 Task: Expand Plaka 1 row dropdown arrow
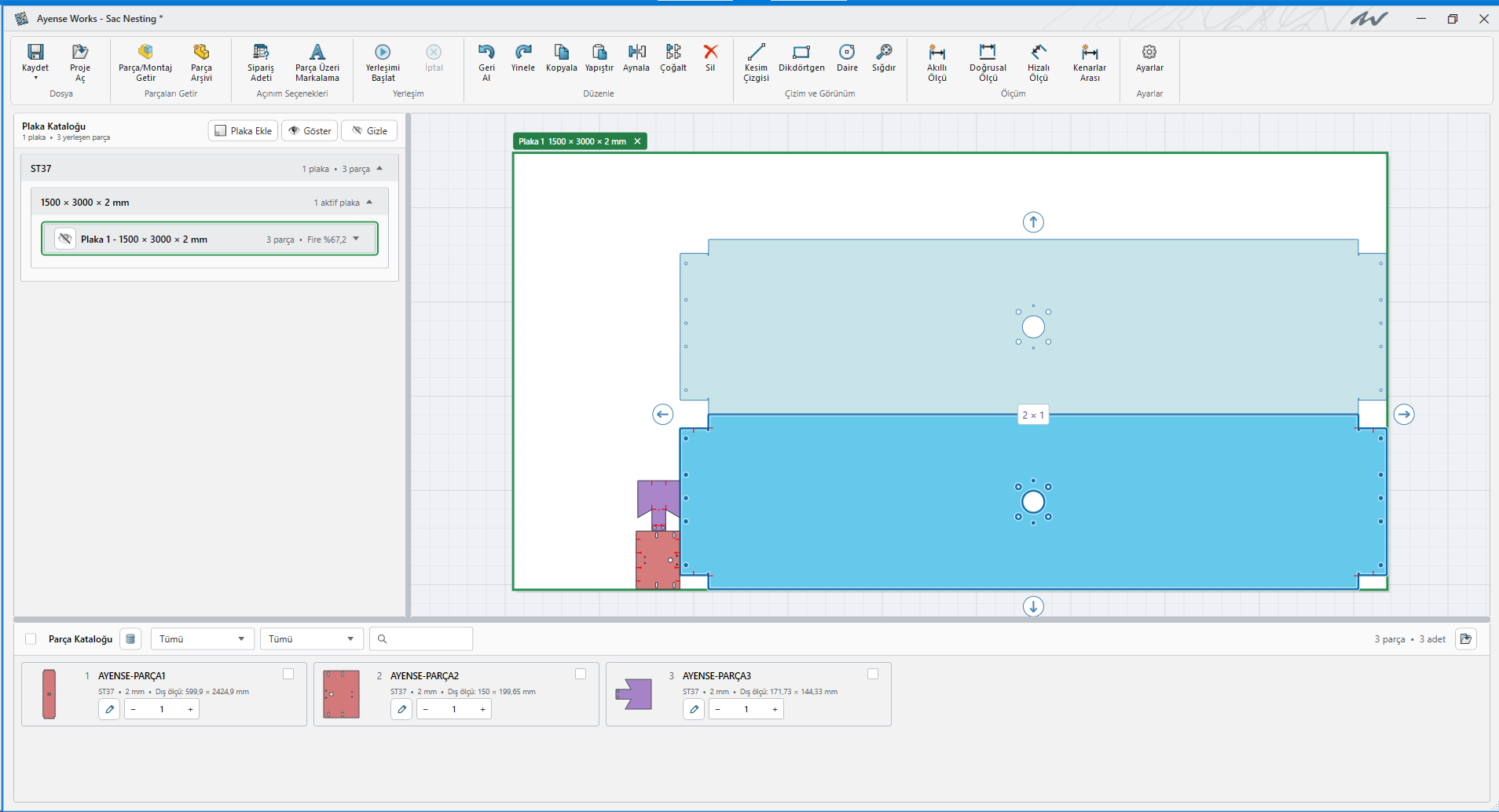coord(356,239)
